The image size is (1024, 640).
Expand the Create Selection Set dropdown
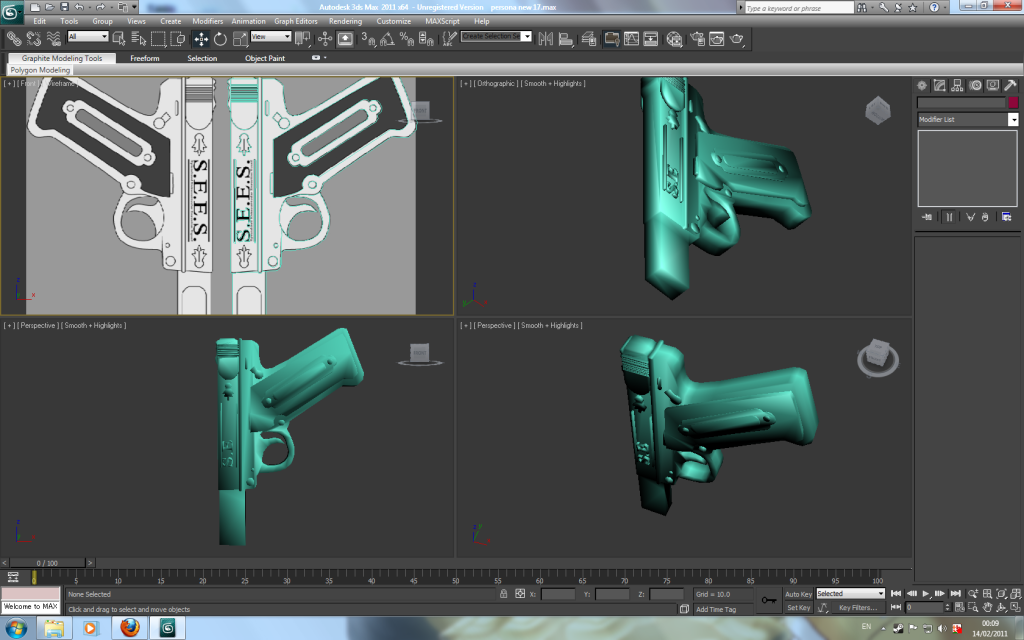527,37
